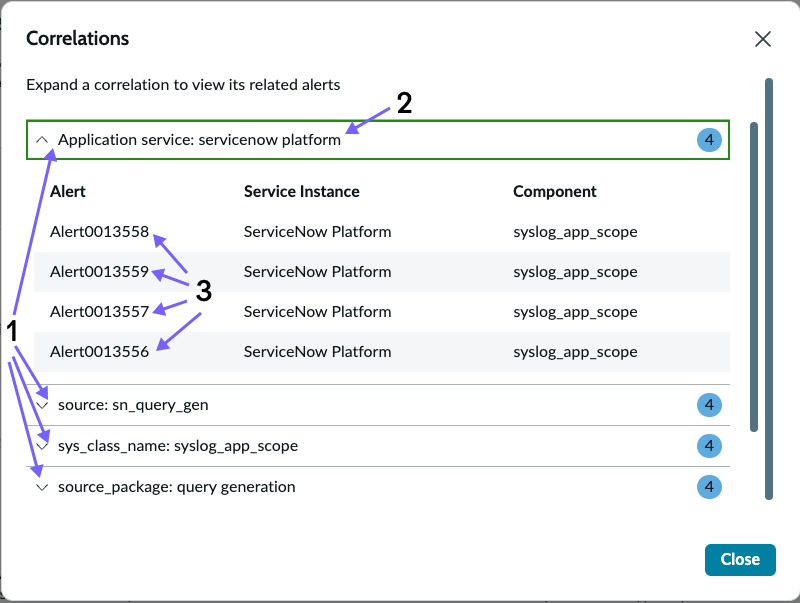Select syslog_app_scope cell for Alert0013558

pyautogui.click(x=576, y=232)
